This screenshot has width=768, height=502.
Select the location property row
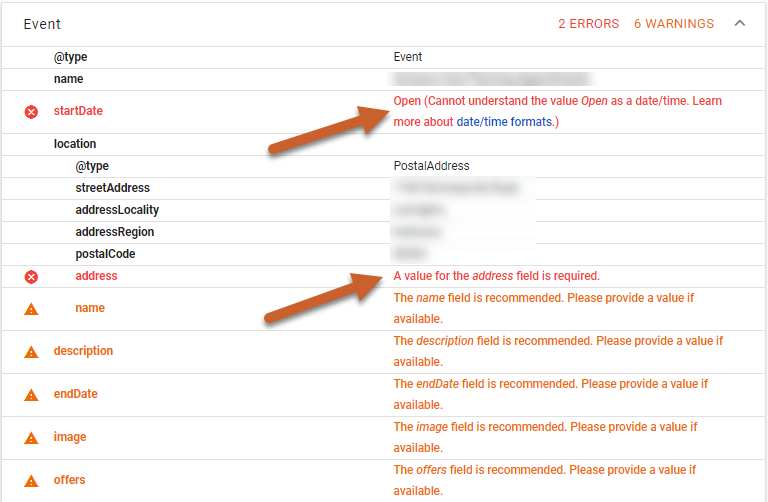tap(75, 144)
